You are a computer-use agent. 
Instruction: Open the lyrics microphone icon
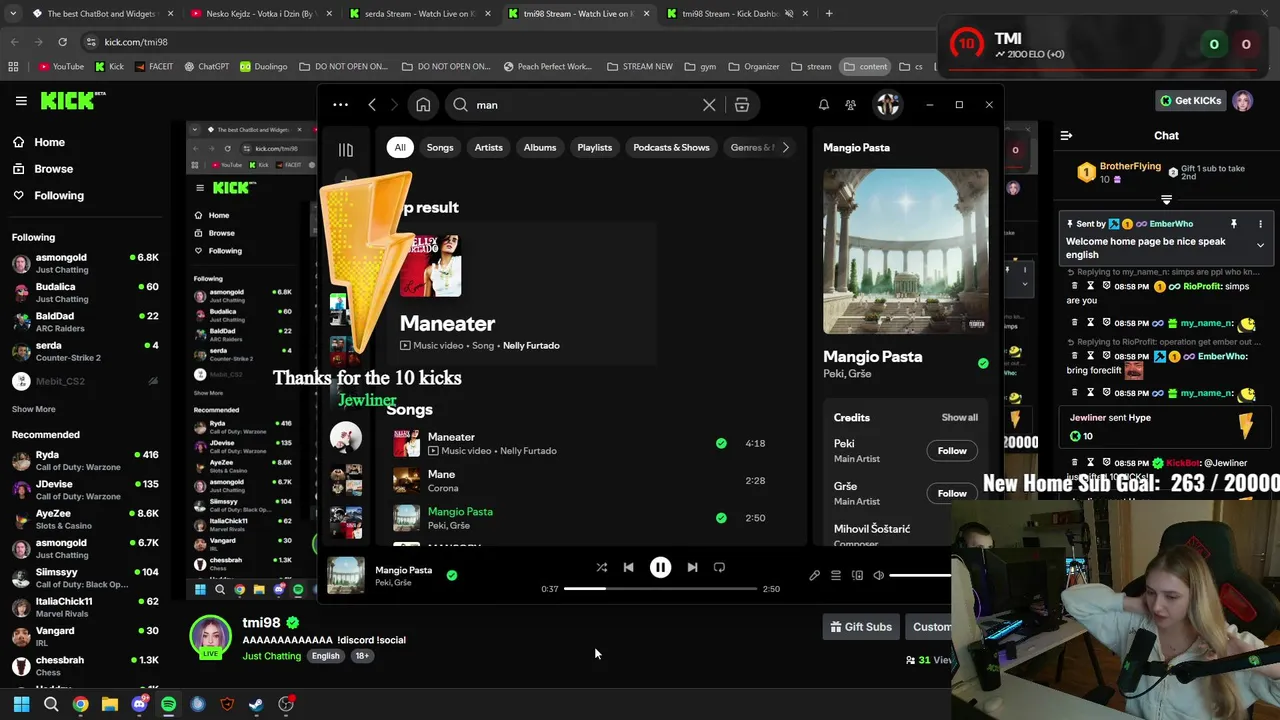point(814,575)
